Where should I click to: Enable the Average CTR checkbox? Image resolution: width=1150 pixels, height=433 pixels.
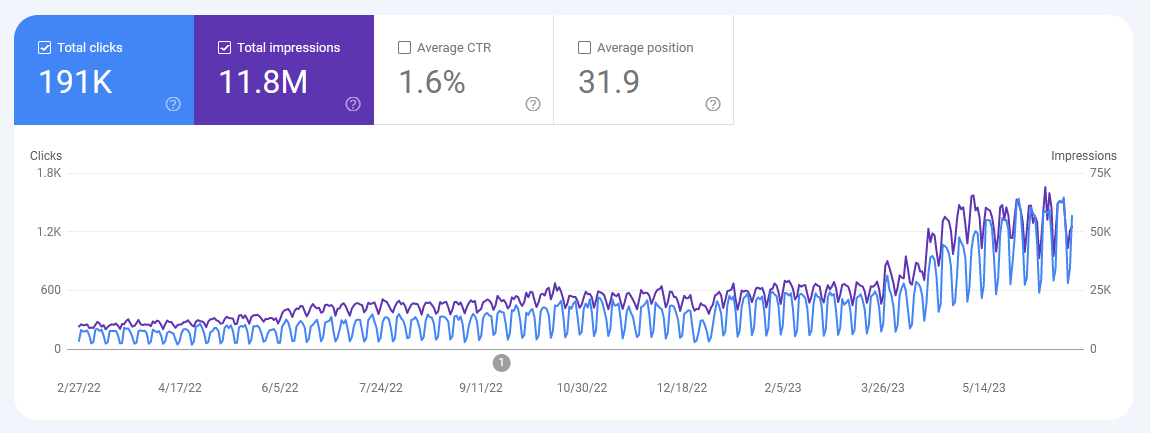(404, 47)
